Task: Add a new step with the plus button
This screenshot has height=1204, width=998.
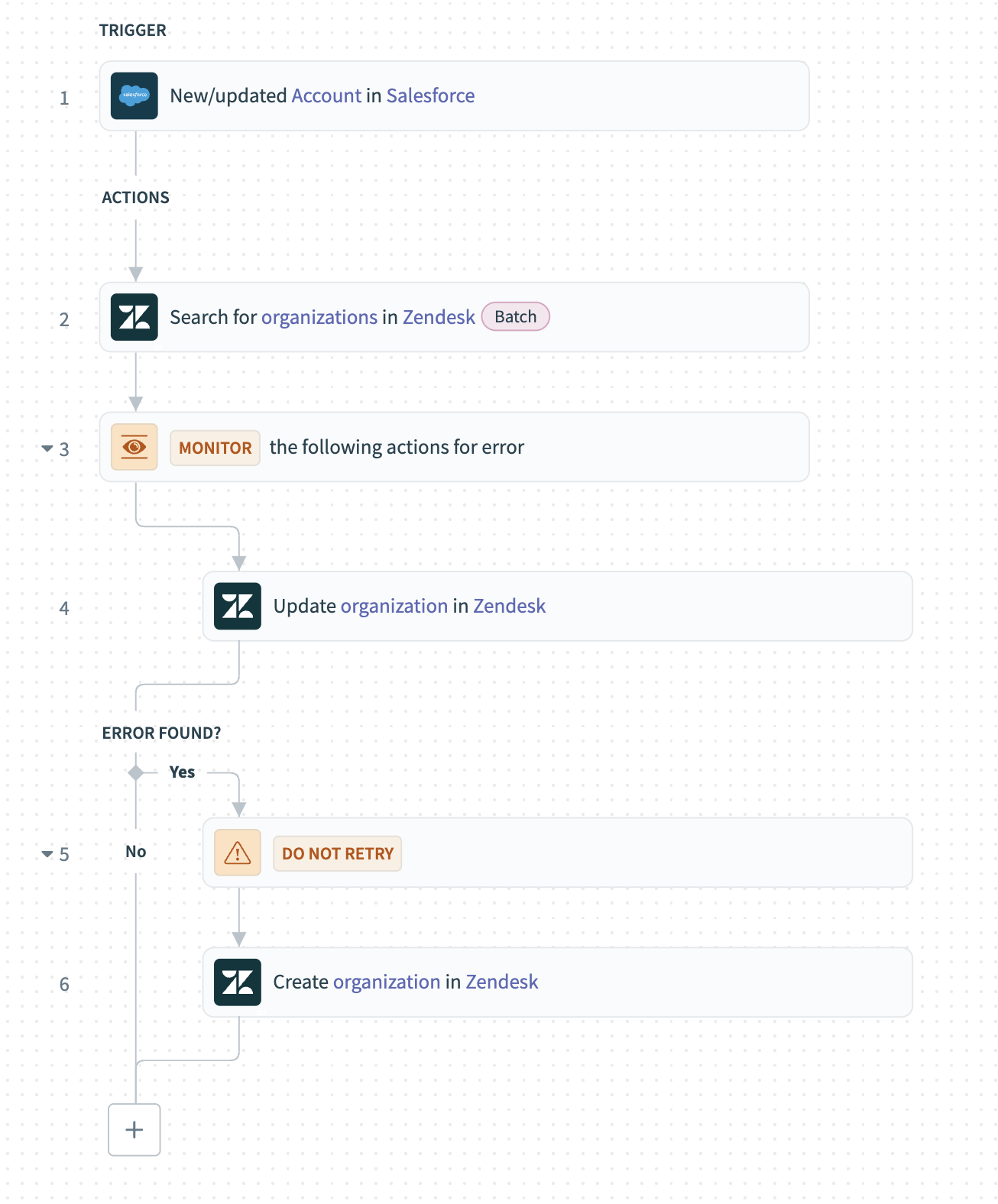Action: point(134,1130)
